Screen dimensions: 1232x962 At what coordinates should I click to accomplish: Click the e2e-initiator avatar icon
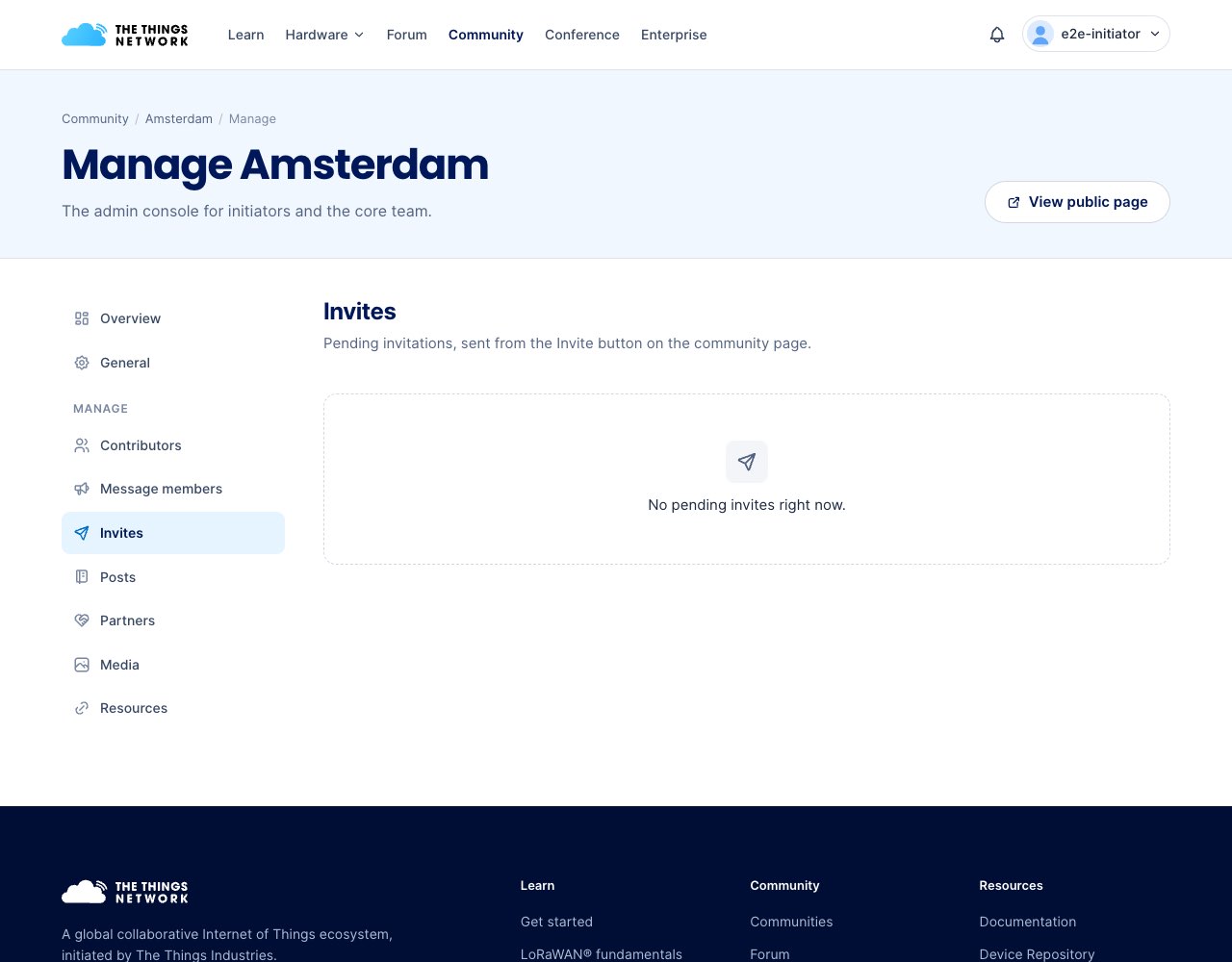1040,34
